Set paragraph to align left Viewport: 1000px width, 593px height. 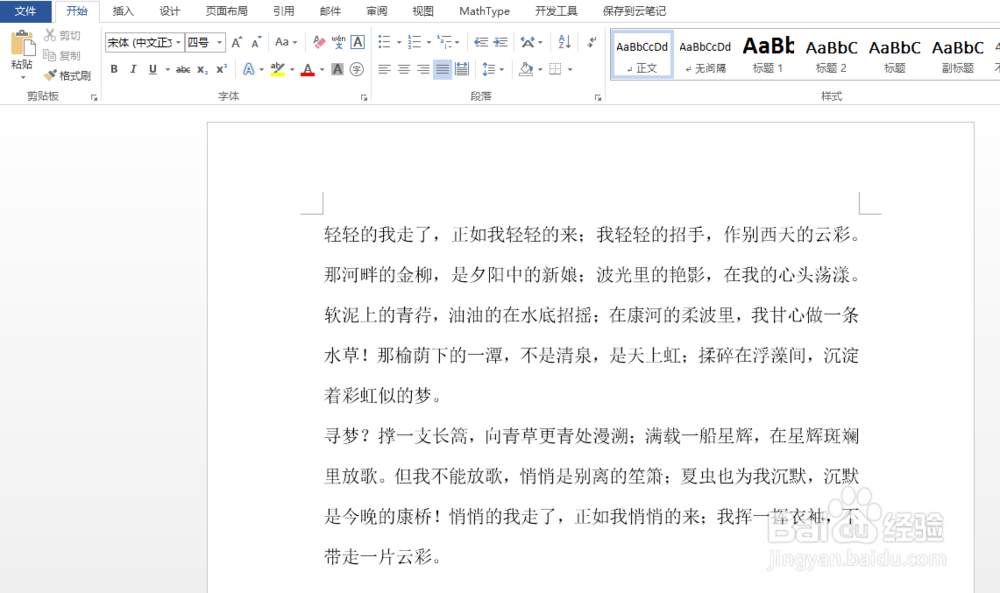point(384,69)
